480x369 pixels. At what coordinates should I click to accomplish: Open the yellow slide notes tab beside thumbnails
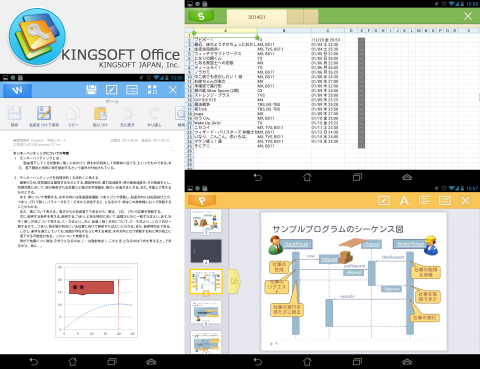point(234,281)
